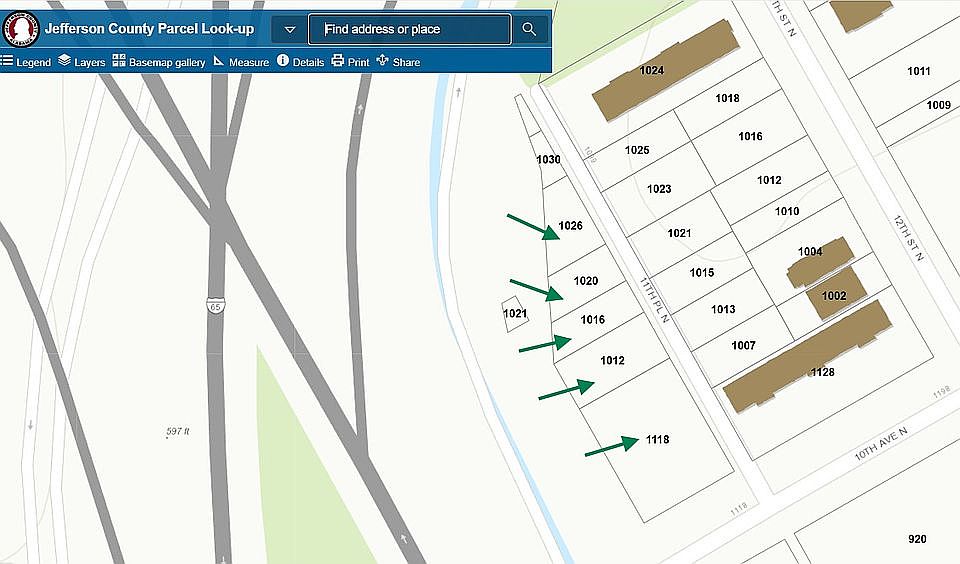The height and width of the screenshot is (564, 960).
Task: Select parcel 1021 east of 11th Pl N
Action: point(679,233)
